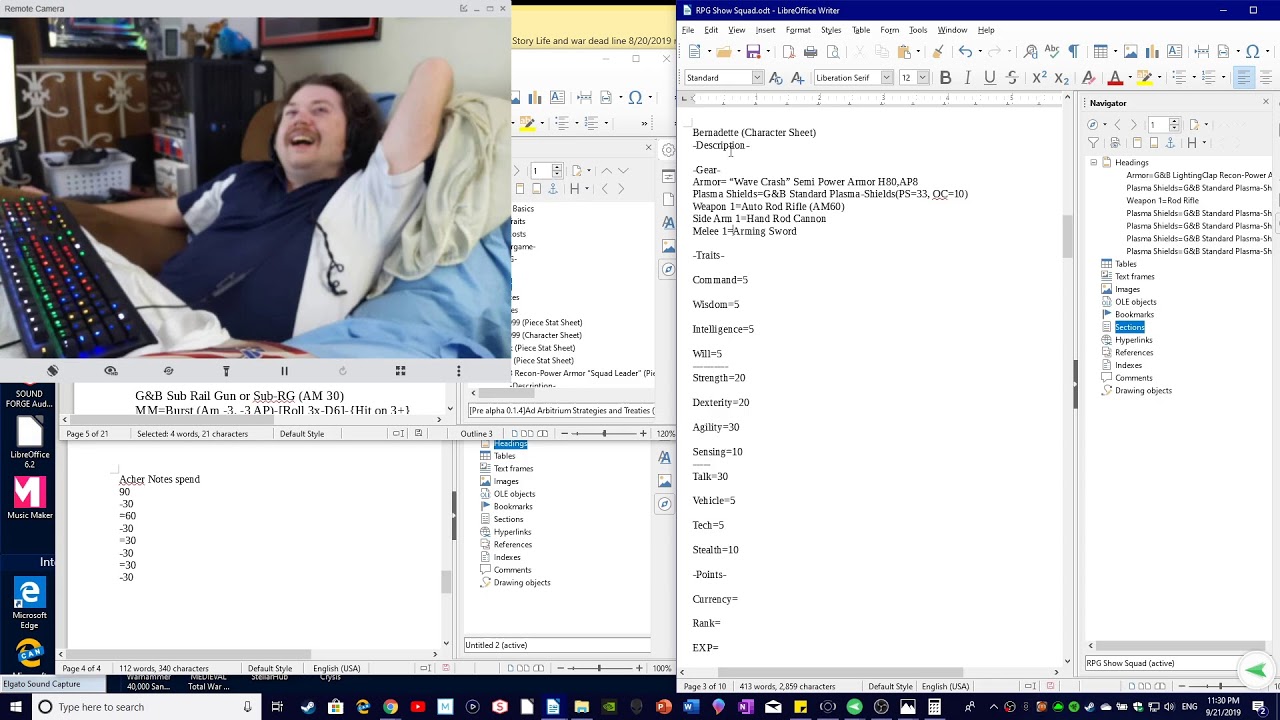Open the font color dropdown arrow

tap(1130, 78)
